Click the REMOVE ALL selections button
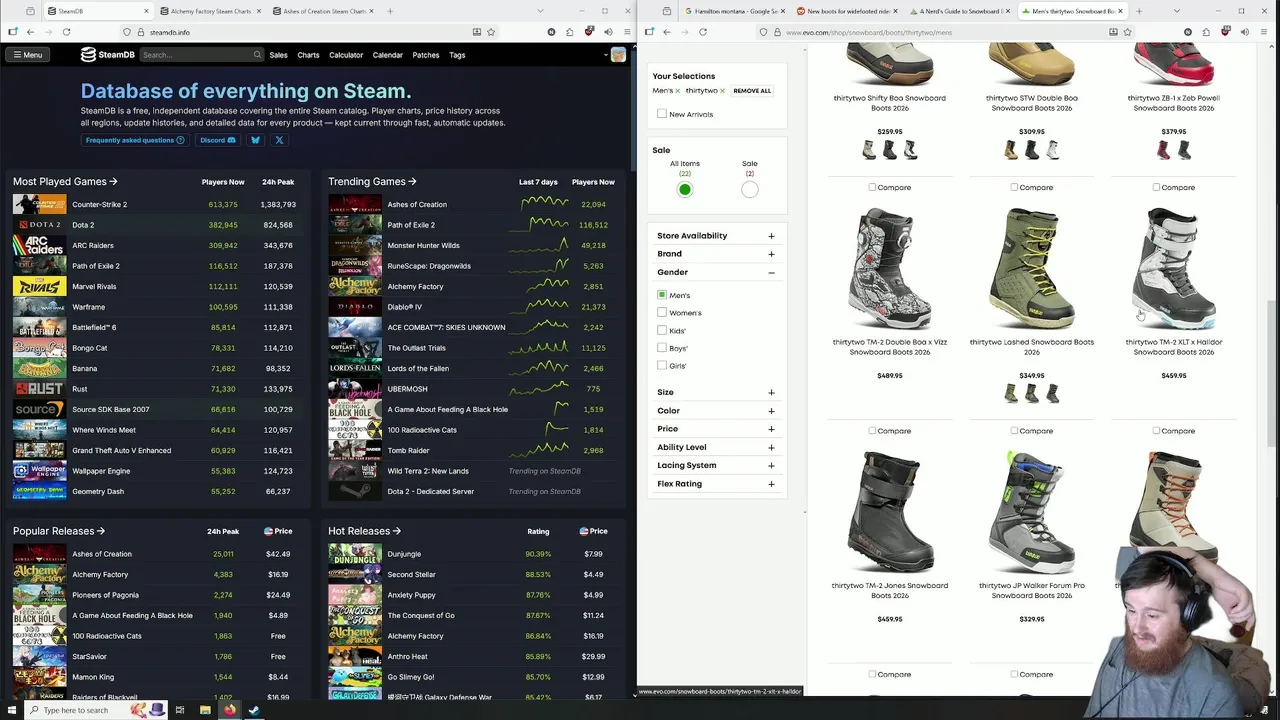The height and width of the screenshot is (720, 1280). point(752,91)
